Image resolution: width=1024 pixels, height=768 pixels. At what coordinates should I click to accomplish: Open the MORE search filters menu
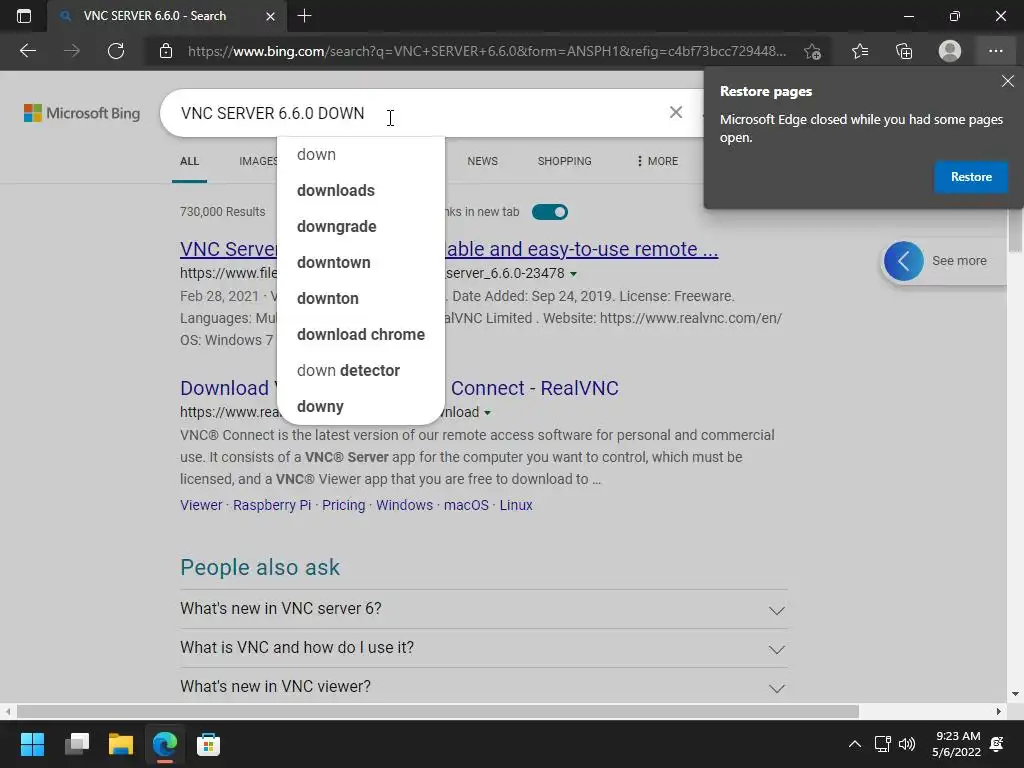click(x=657, y=161)
